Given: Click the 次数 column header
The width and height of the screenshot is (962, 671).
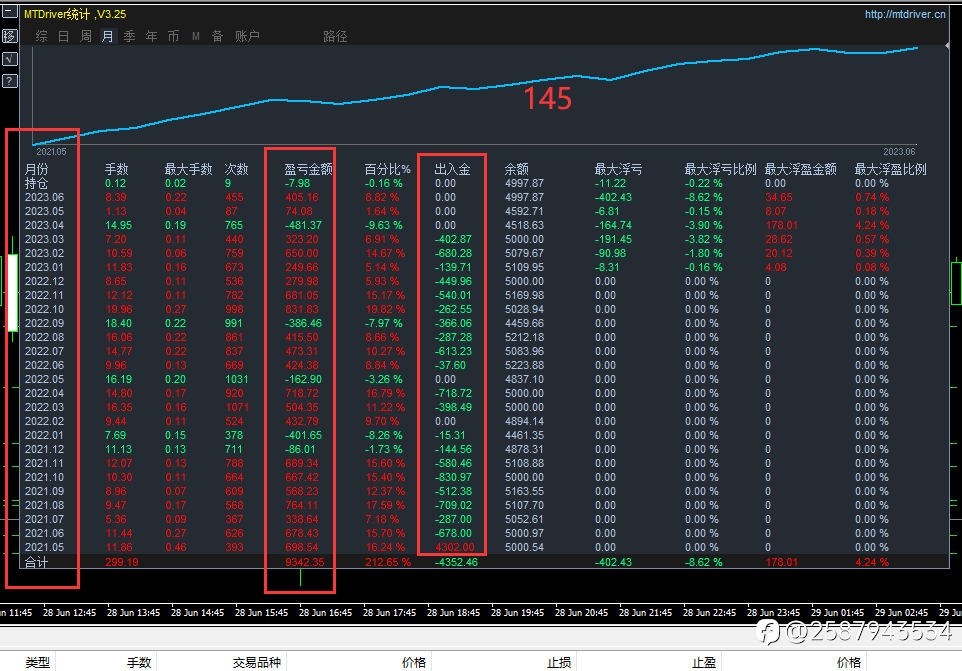Looking at the screenshot, I should click(236, 169).
